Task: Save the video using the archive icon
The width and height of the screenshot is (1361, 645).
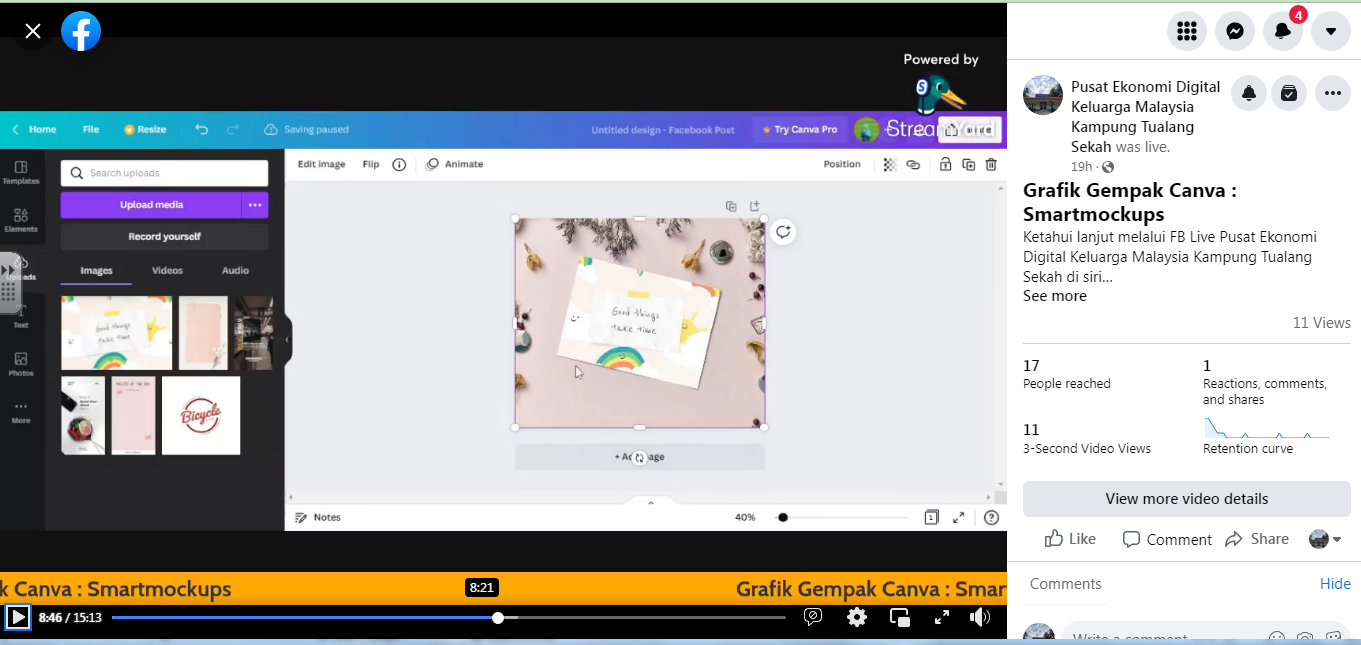Action: click(1289, 93)
